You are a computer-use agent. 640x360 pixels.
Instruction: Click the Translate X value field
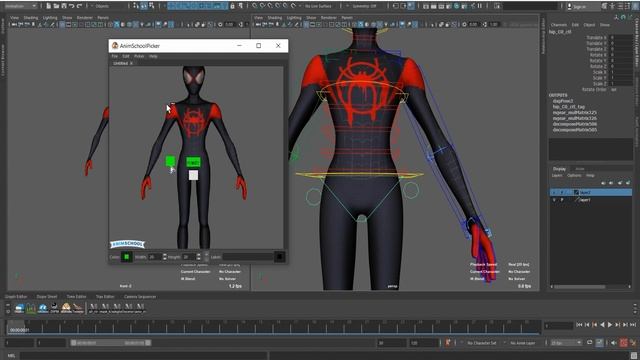621,38
